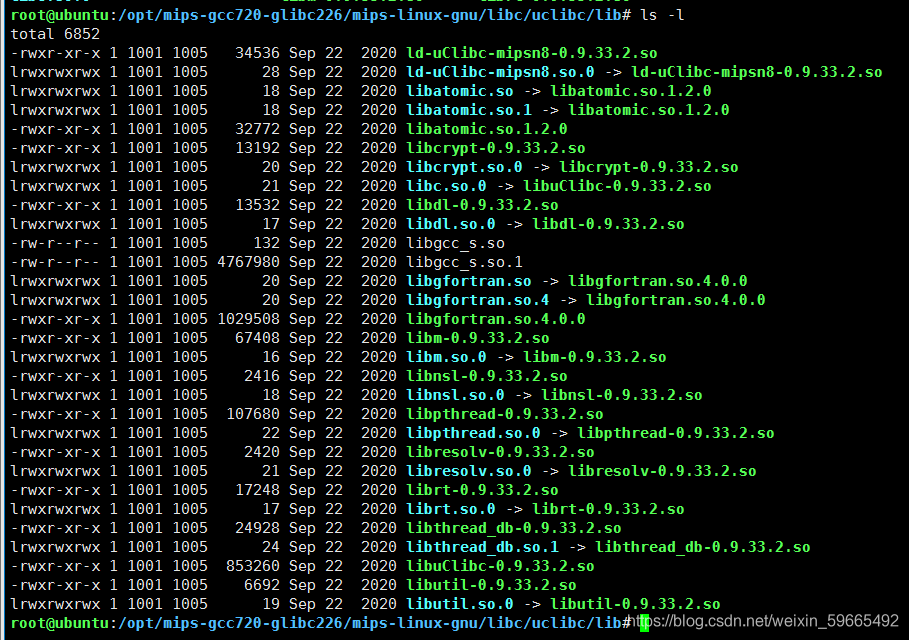Select file name ld-uClibc-mipsn8-0.9.33.2.so in first row

pos(532,53)
